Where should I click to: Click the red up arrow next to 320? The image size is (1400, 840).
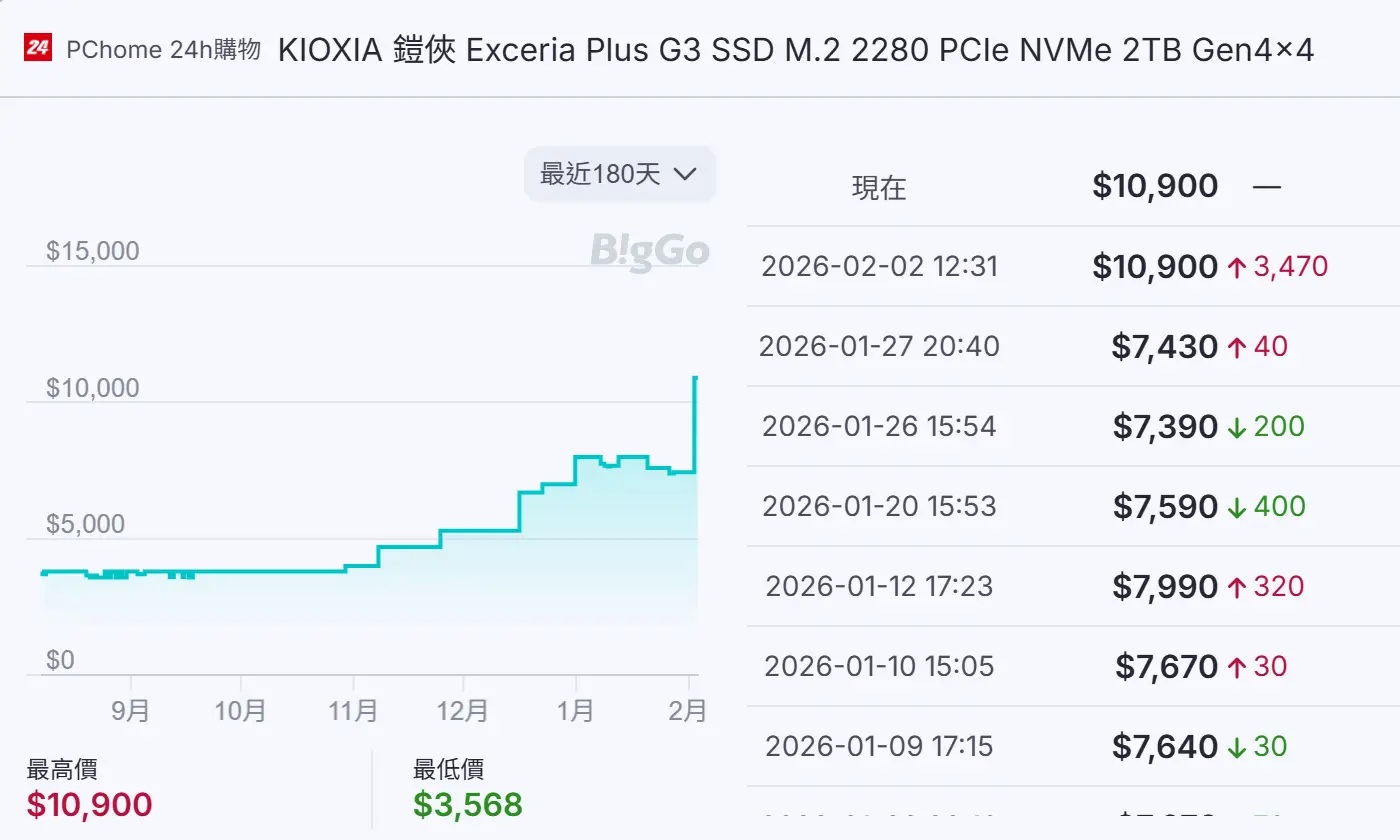[1237, 587]
